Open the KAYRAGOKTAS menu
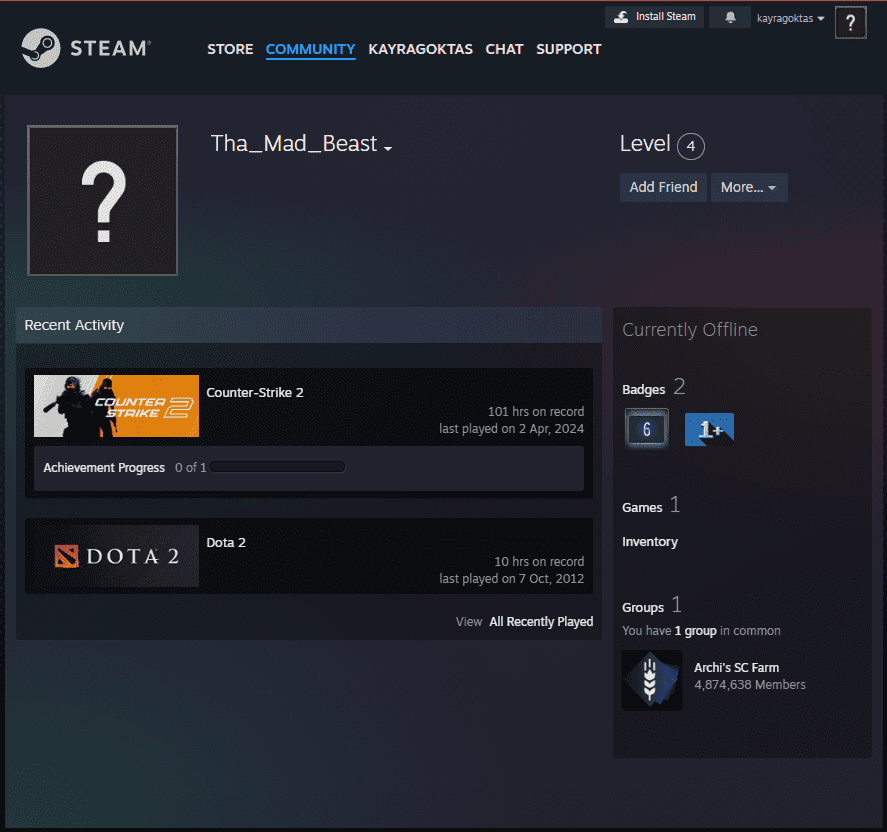The height and width of the screenshot is (832, 887). [420, 49]
